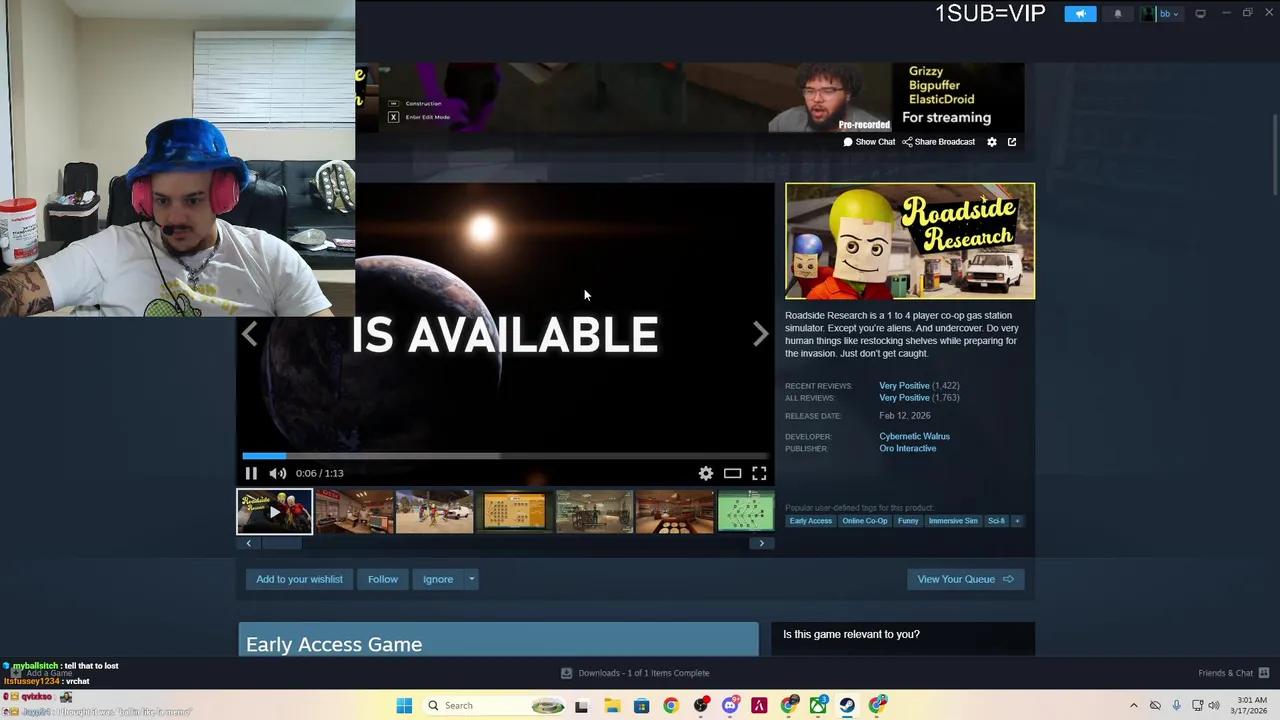This screenshot has height=720, width=1280.
Task: Open Friends & Chat
Action: 1233,673
